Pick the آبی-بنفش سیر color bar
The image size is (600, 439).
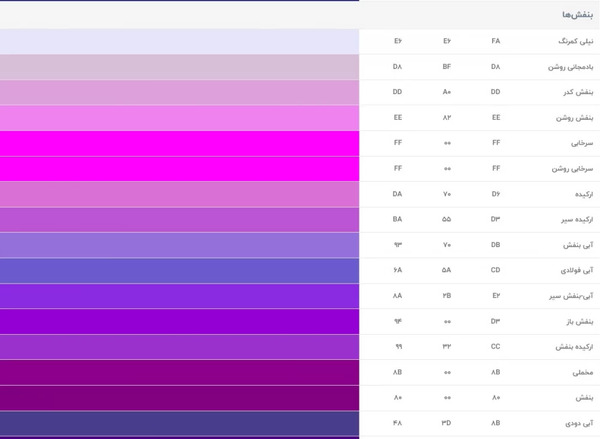[x=179, y=296]
